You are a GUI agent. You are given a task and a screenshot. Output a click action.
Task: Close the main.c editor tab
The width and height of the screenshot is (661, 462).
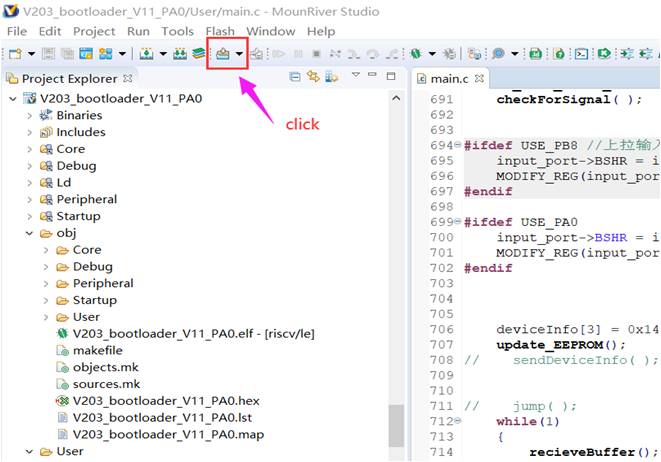click(479, 78)
